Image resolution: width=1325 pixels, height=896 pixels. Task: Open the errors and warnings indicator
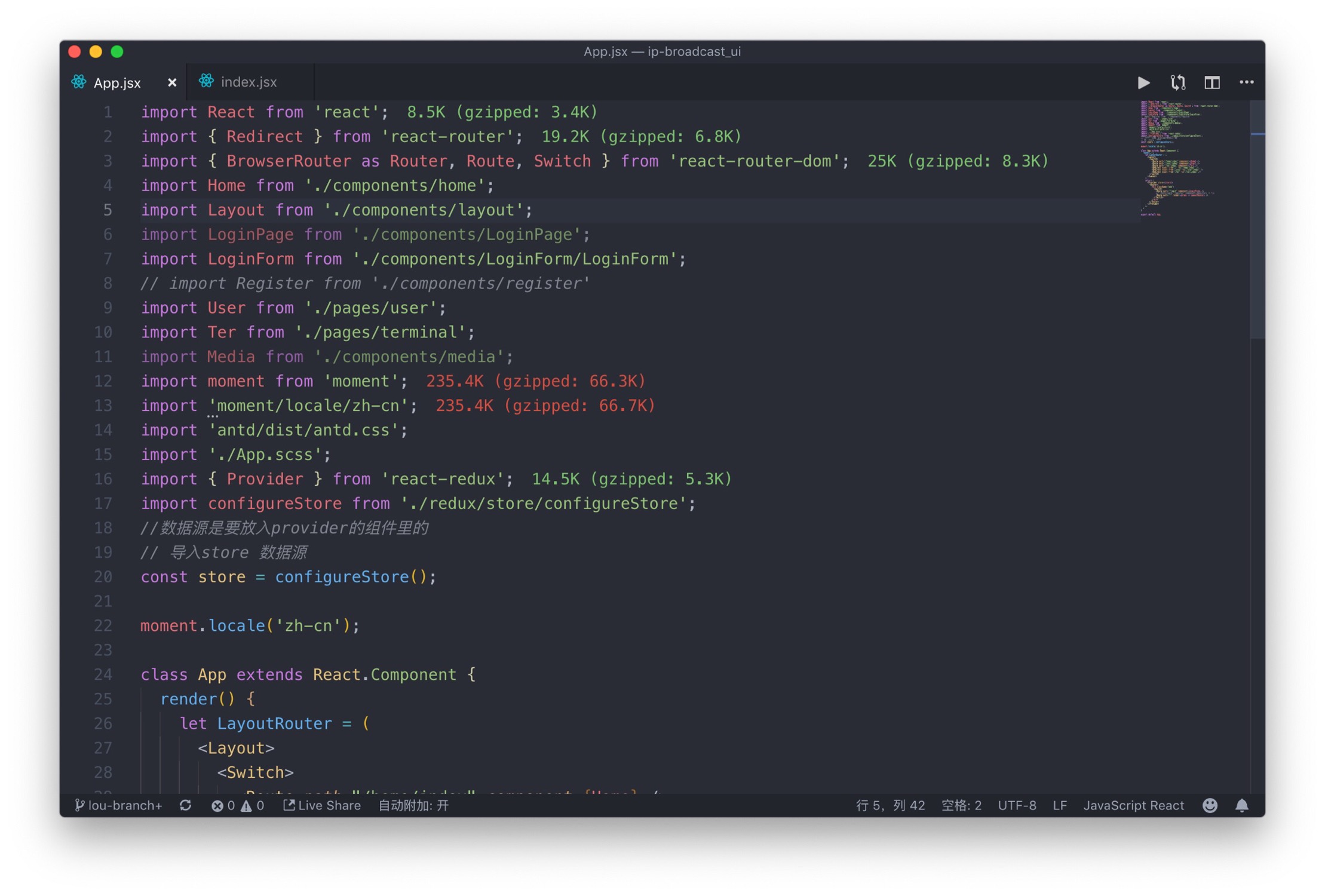tap(237, 805)
